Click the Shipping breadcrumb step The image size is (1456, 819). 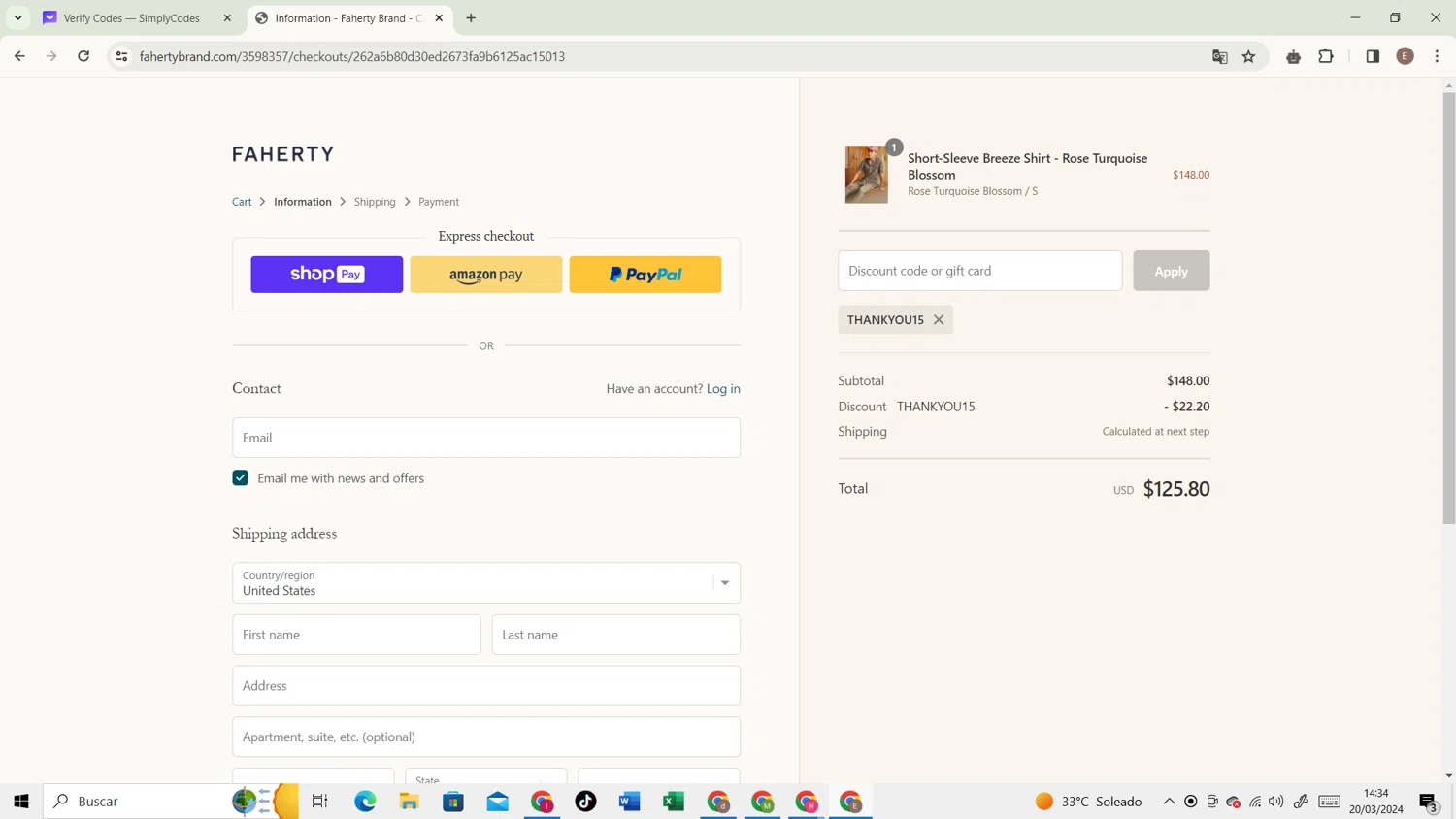point(375,202)
